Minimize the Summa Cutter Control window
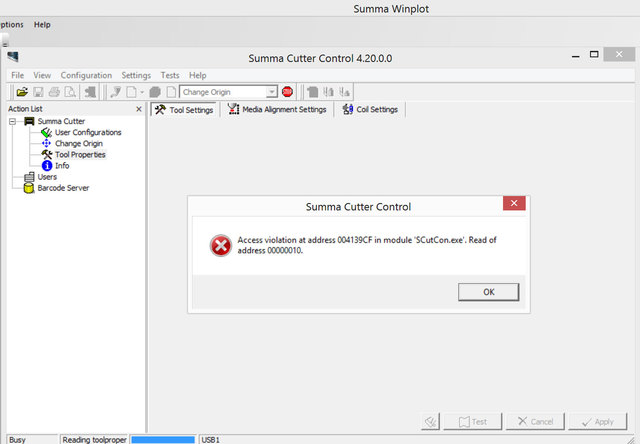640x444 pixels. pyautogui.click(x=576, y=56)
